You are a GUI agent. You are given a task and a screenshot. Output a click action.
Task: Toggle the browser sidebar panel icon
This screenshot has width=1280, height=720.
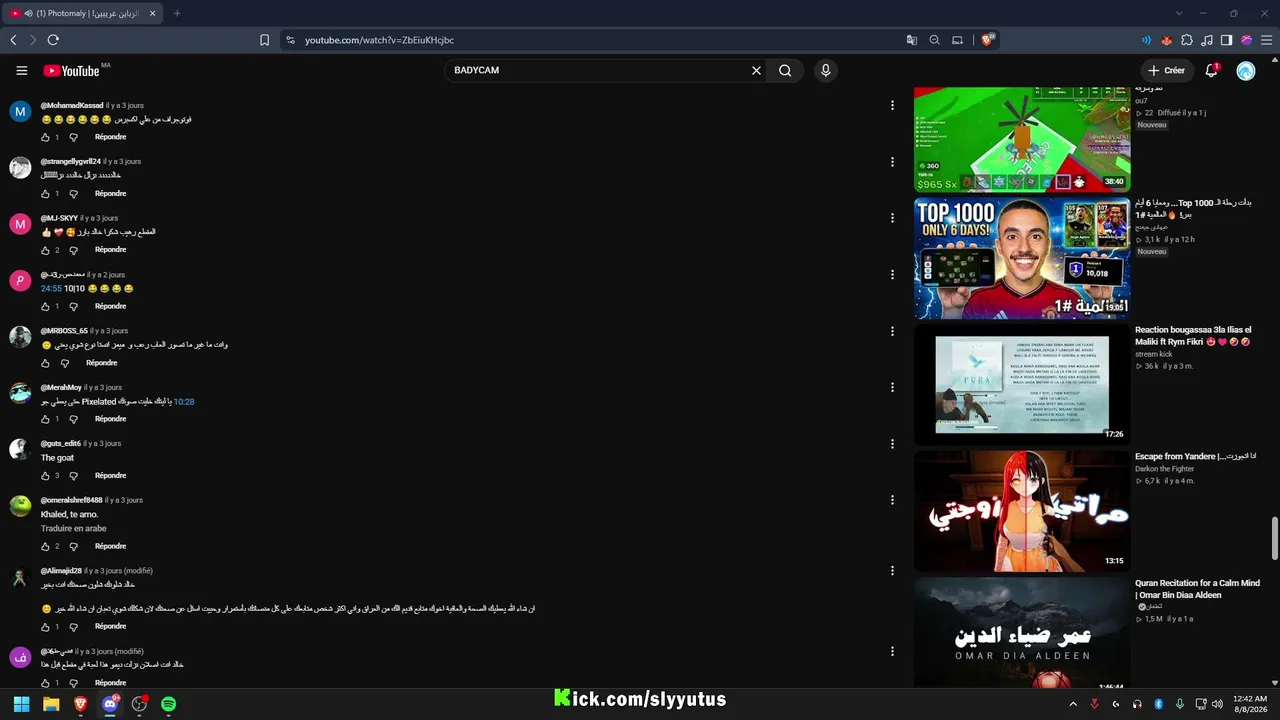pyautogui.click(x=1226, y=40)
